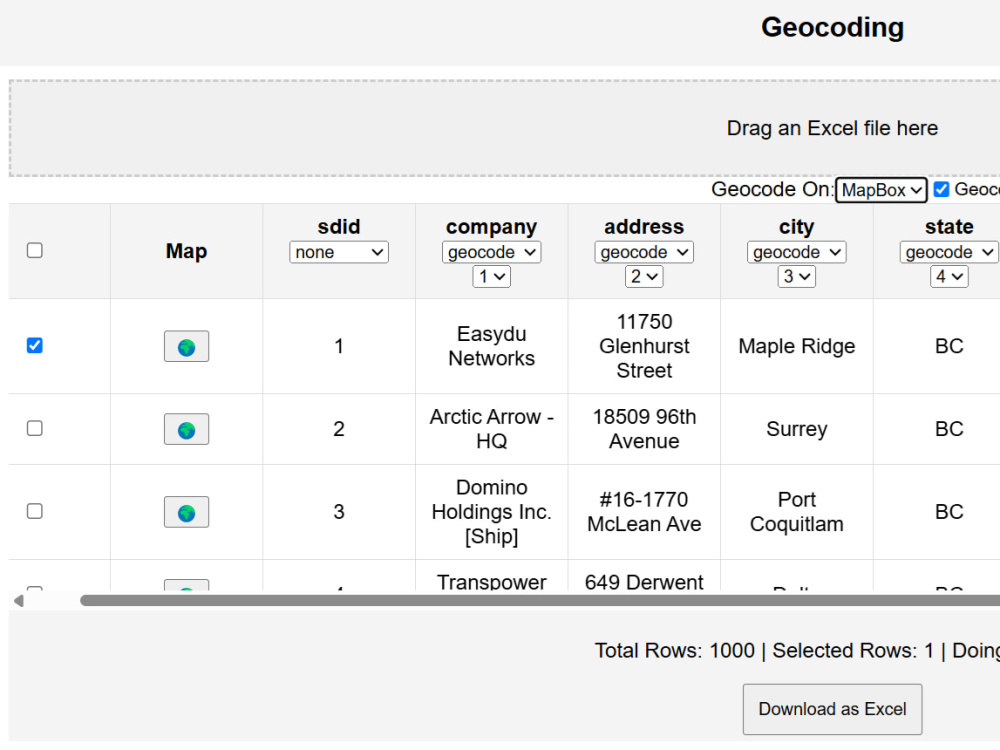
Task: Open the company order number dropdown
Action: click(x=491, y=277)
